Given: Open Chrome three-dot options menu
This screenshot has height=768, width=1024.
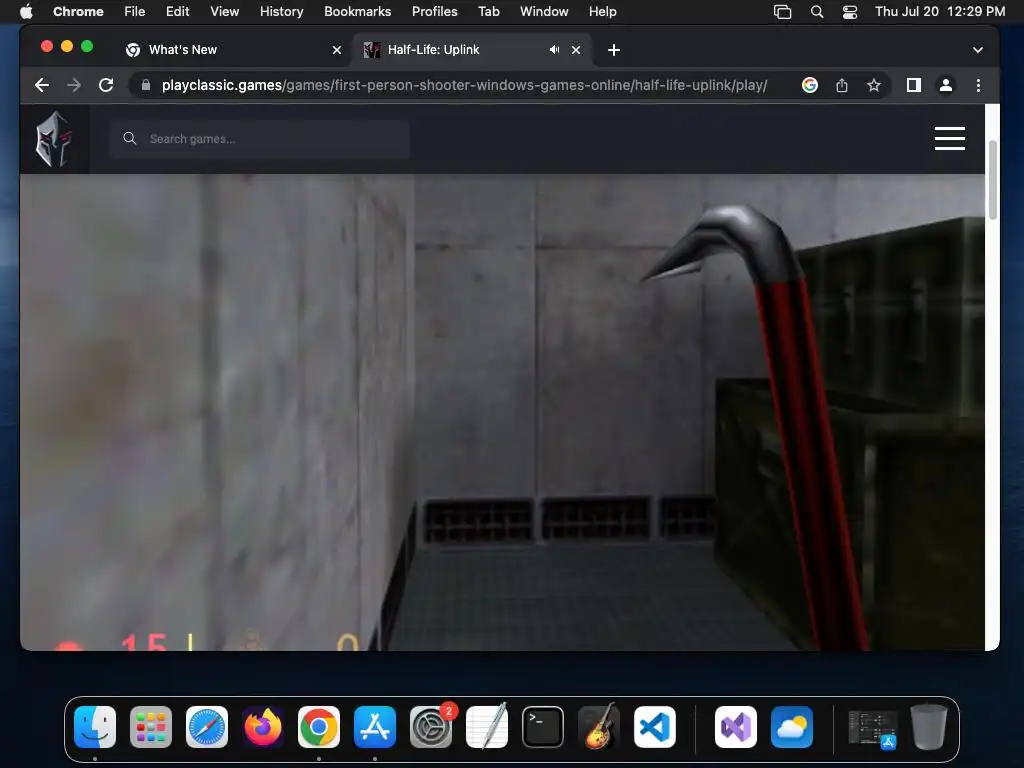Looking at the screenshot, I should click(x=978, y=85).
